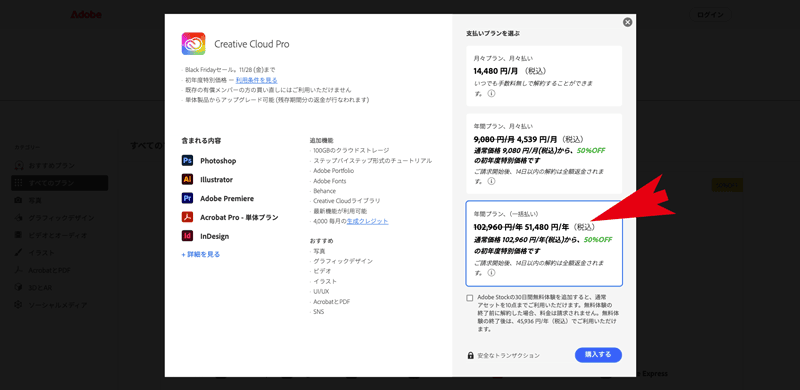Open すべてのプラン category label
The height and width of the screenshot is (390, 800).
51,183
